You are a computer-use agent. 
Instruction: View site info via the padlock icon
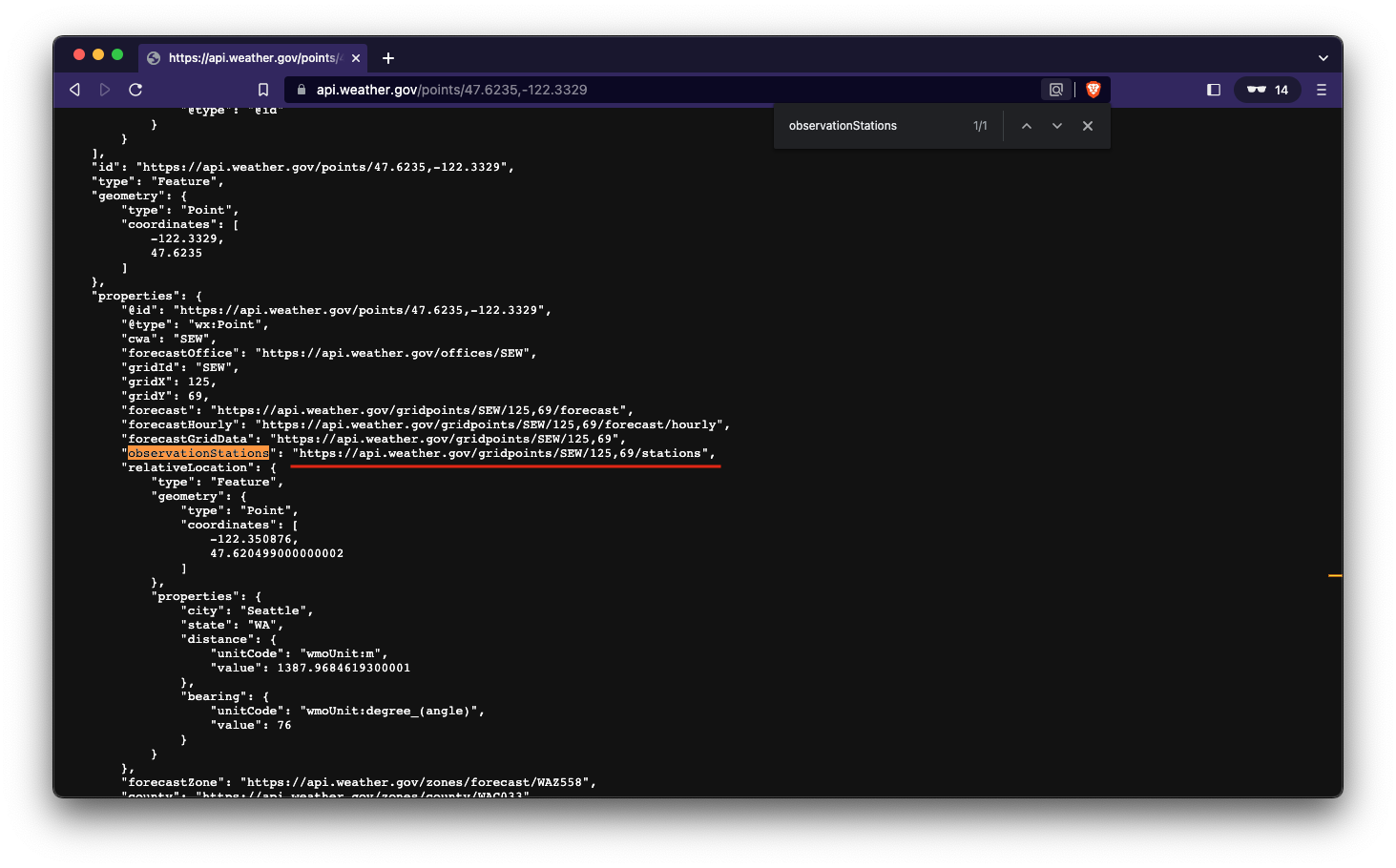pyautogui.click(x=302, y=90)
